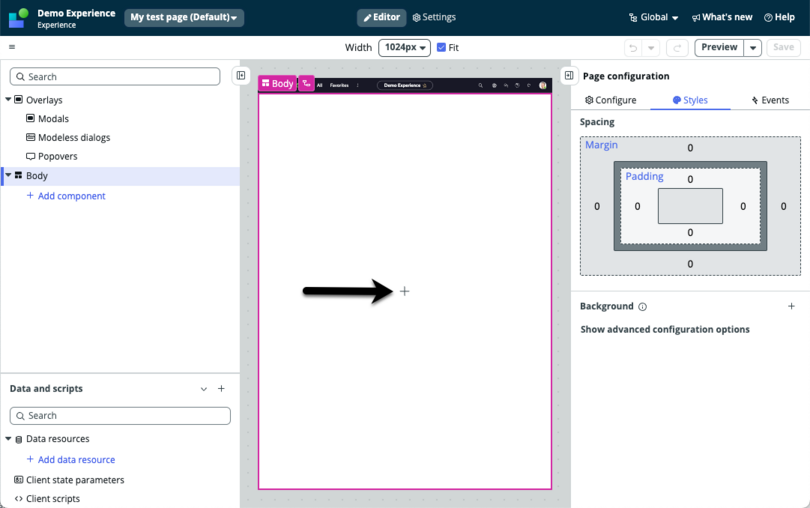This screenshot has width=810, height=508.
Task: Toggle the Fit checkbox
Action: [x=441, y=47]
